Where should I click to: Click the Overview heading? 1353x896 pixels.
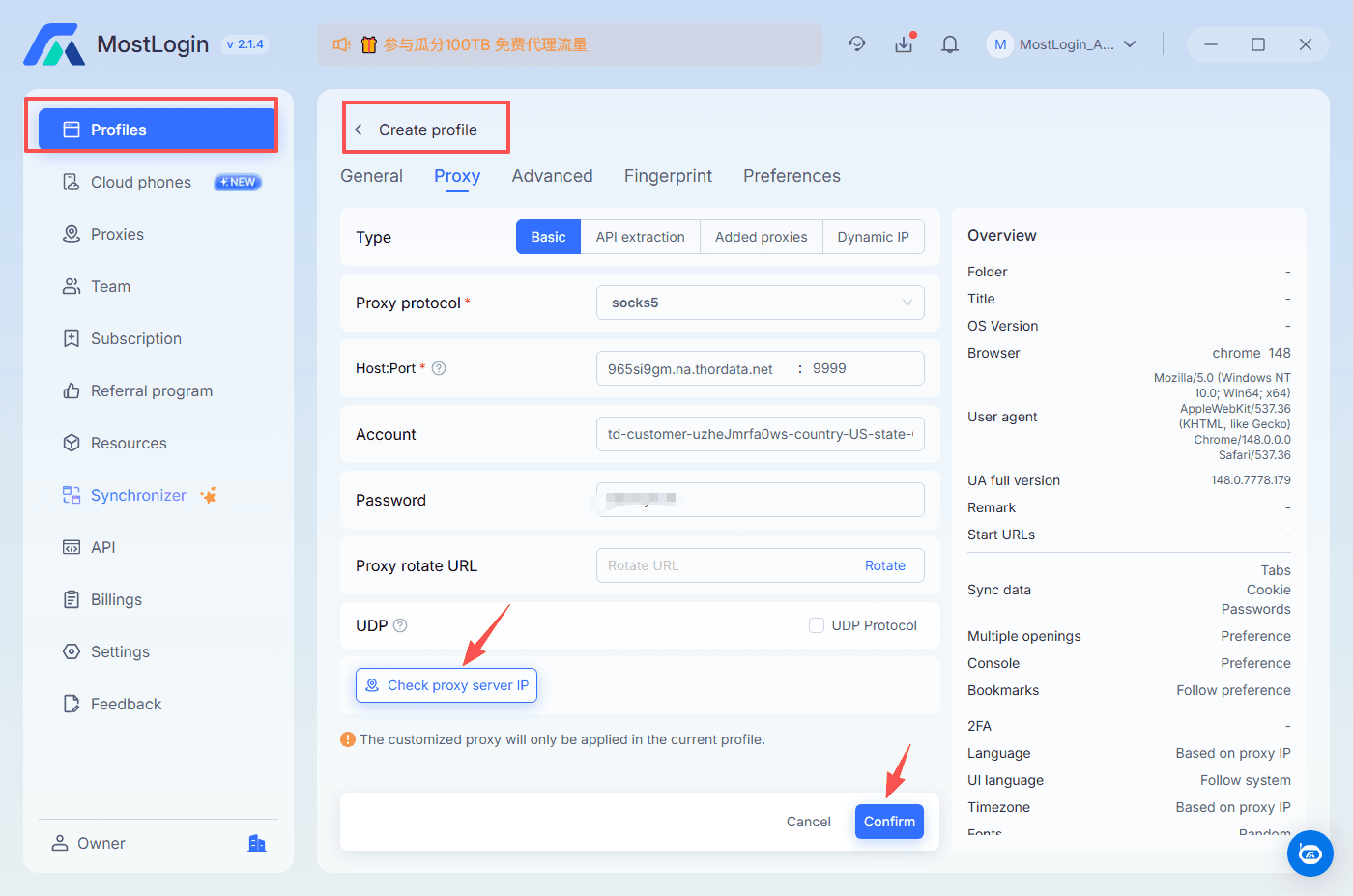[1002, 235]
